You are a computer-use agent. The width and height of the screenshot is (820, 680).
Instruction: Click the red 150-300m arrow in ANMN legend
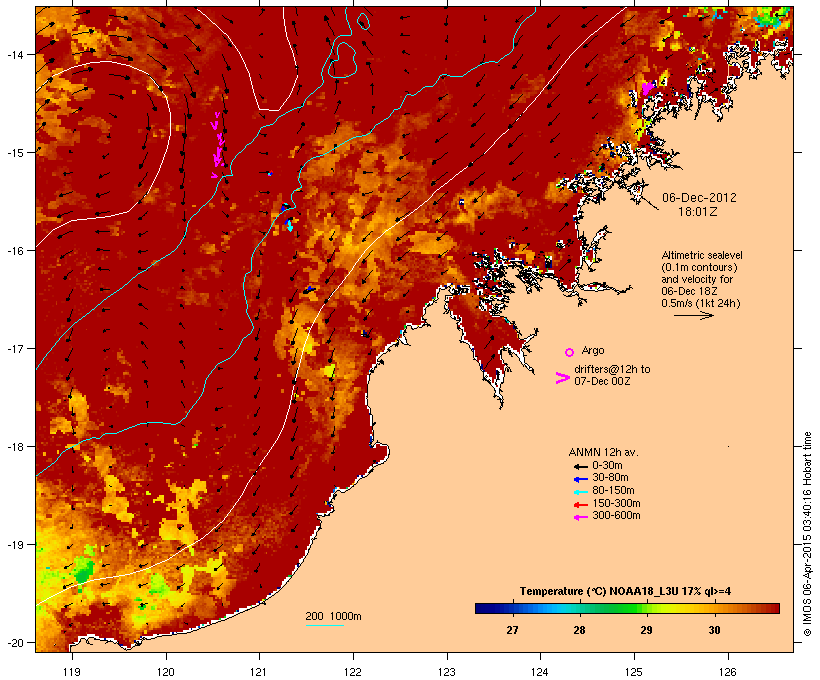pos(581,505)
